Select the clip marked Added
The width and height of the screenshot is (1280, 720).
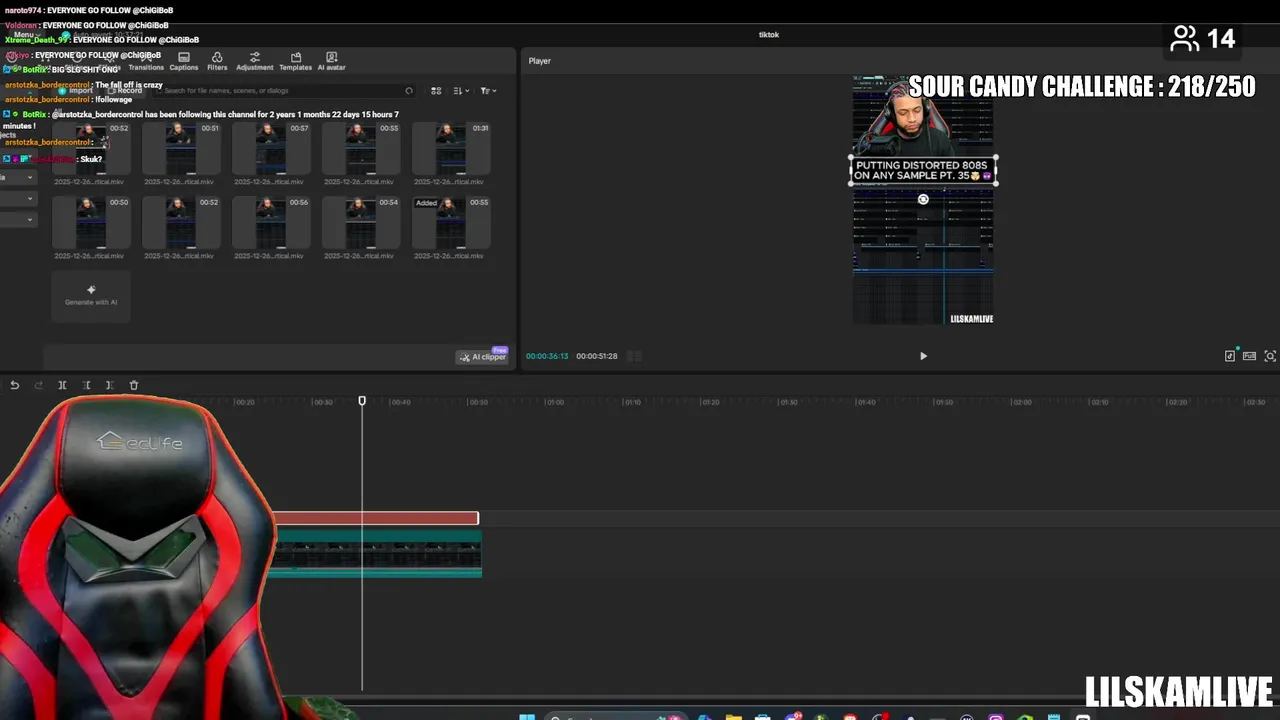tap(451, 222)
